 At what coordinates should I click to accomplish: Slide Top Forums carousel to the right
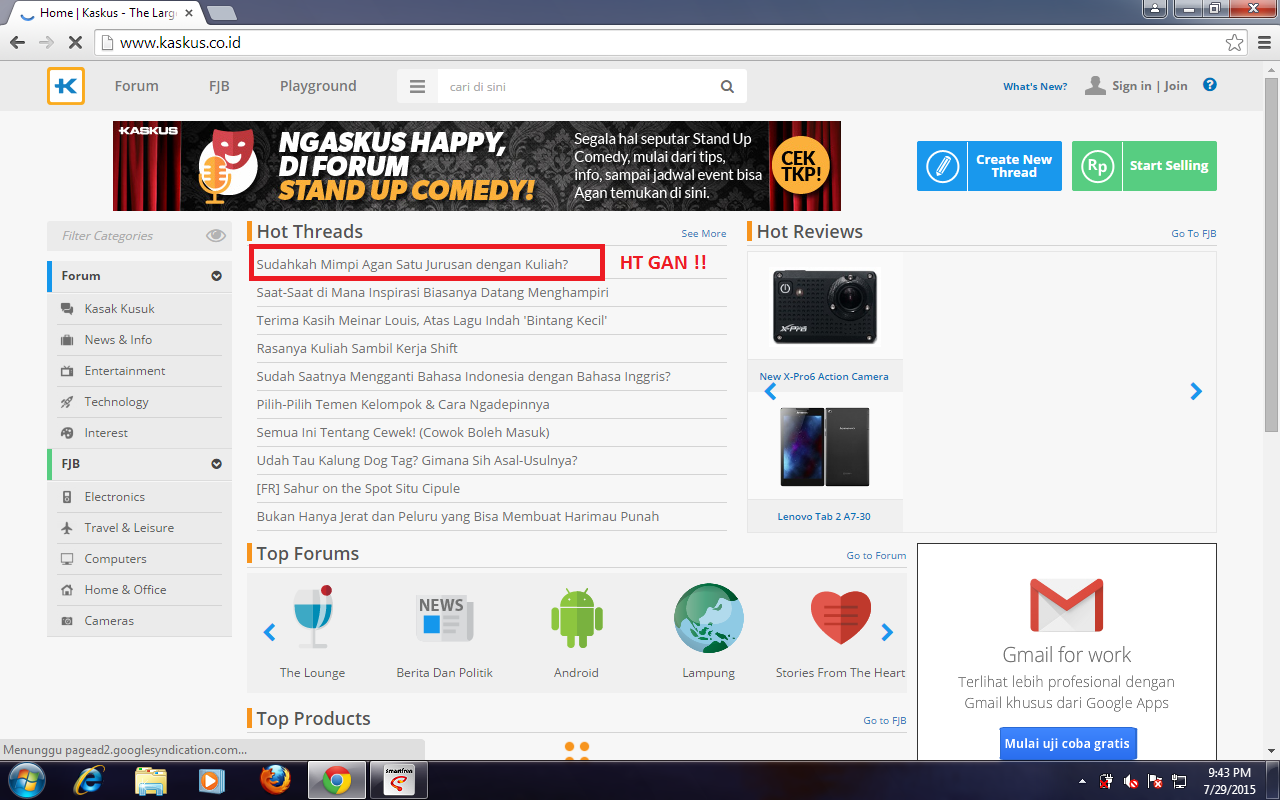pyautogui.click(x=886, y=632)
